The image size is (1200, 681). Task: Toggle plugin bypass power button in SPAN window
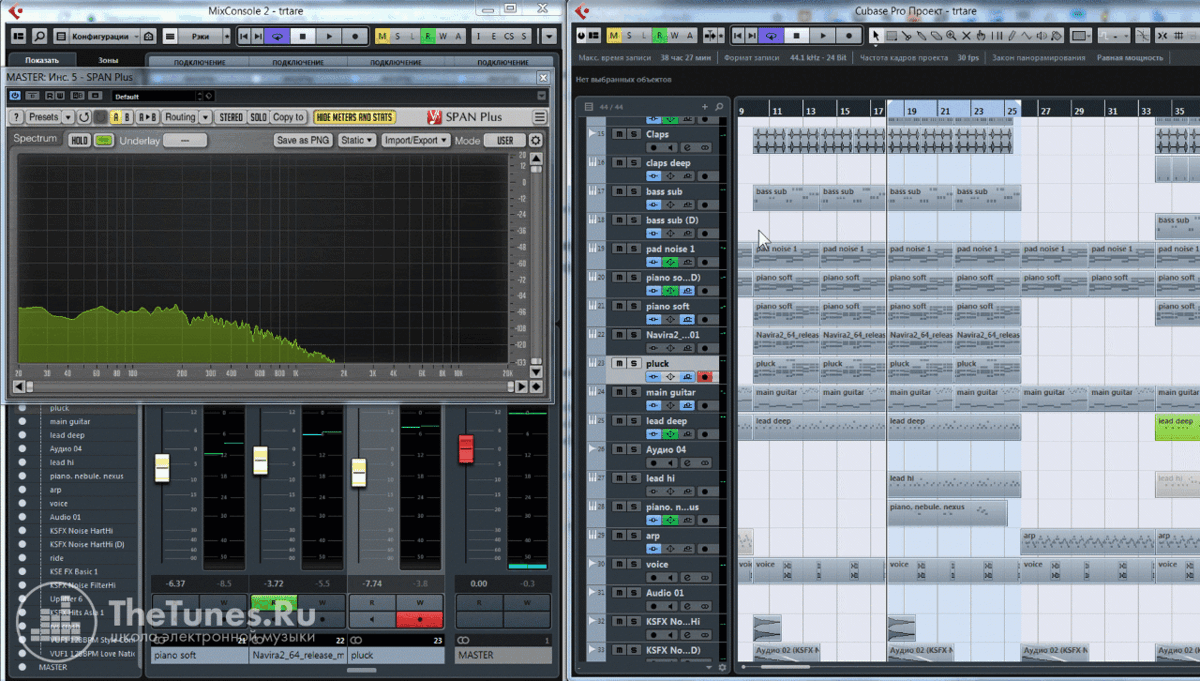14,95
